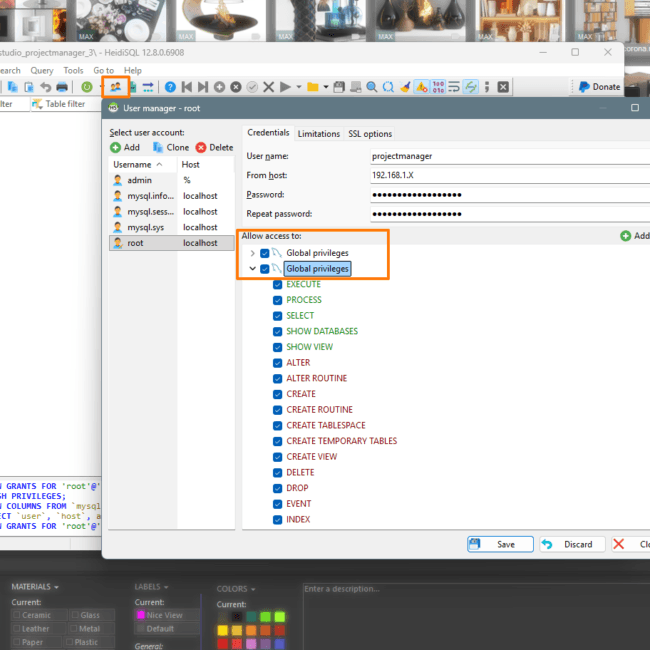The height and width of the screenshot is (650, 650).
Task: Toggle the EXECUTE privilege checkbox
Action: pos(278,284)
